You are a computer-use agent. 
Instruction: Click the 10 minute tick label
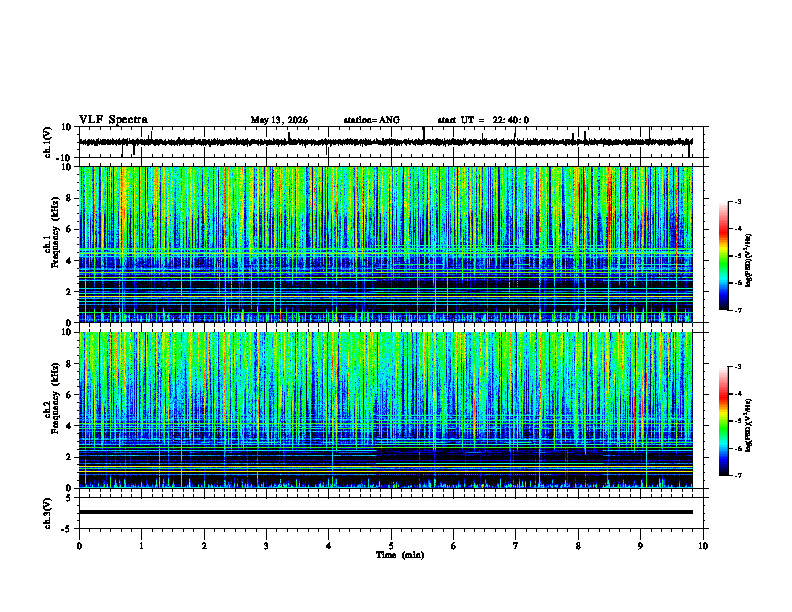click(x=703, y=546)
